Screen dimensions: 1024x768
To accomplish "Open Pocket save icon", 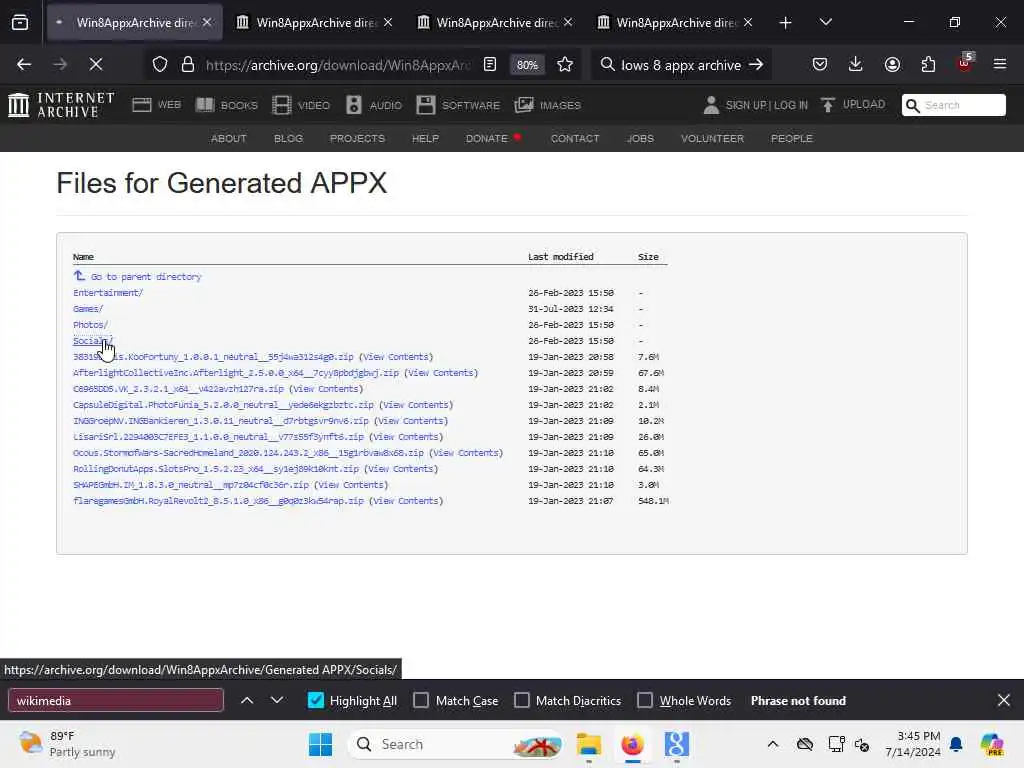I will click(820, 65).
